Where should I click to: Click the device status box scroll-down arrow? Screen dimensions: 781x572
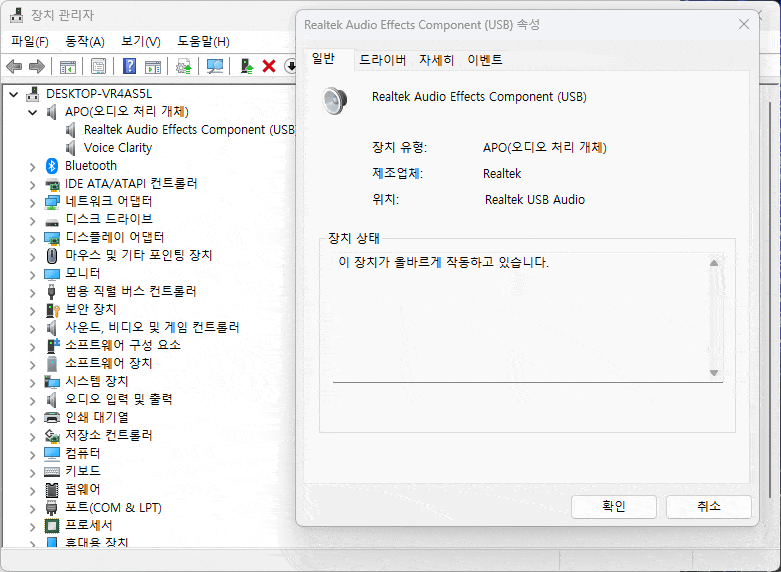pyautogui.click(x=714, y=373)
